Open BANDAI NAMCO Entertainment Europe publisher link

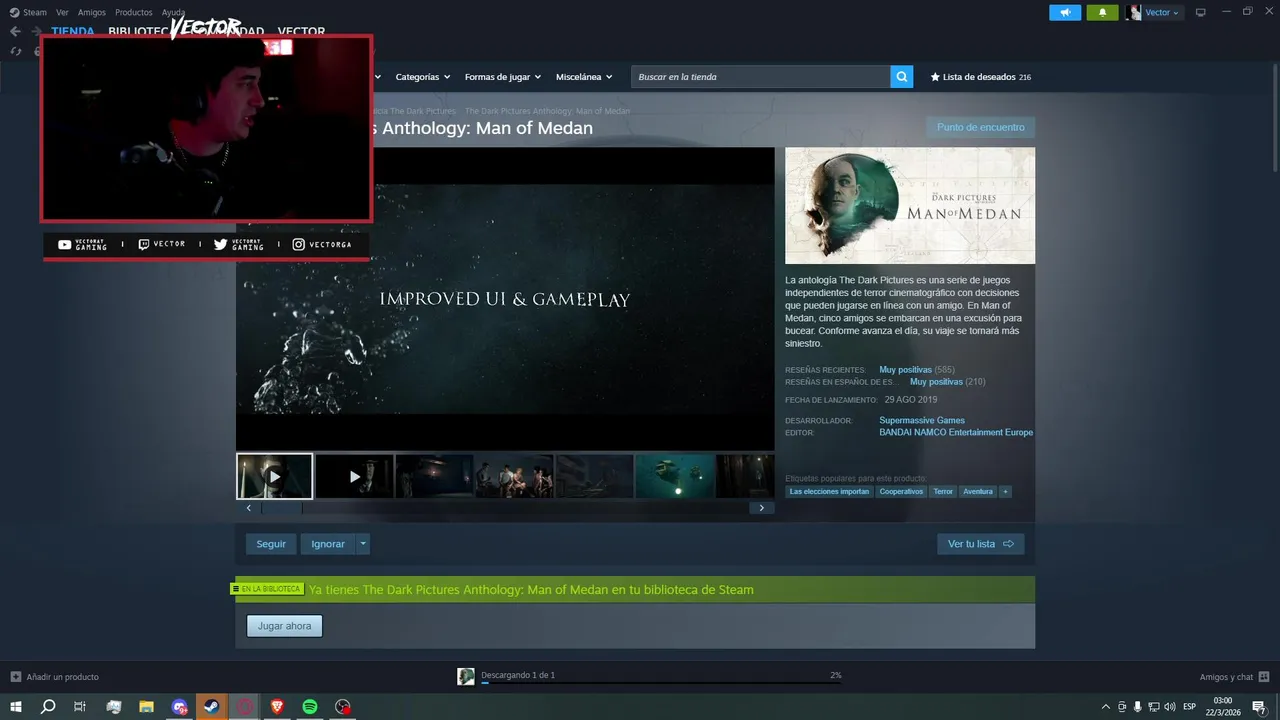(x=956, y=433)
